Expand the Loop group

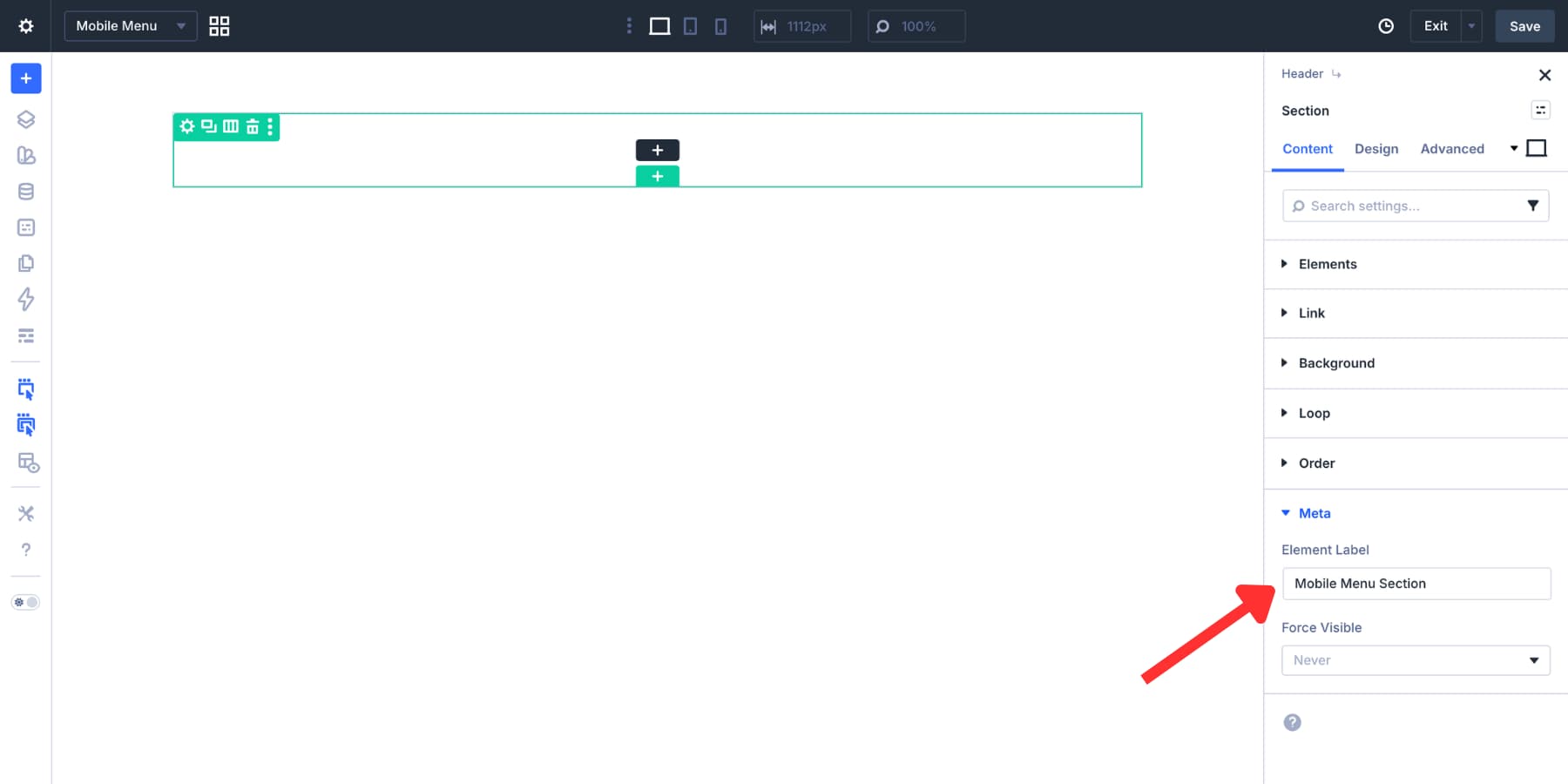coord(1416,413)
